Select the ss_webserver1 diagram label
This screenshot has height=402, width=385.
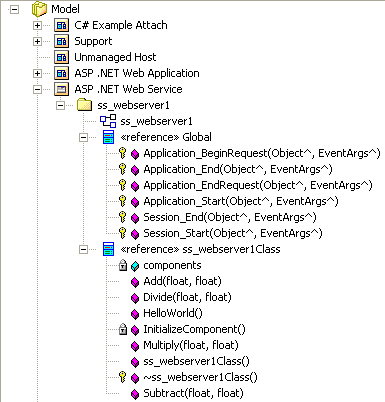coord(156,122)
